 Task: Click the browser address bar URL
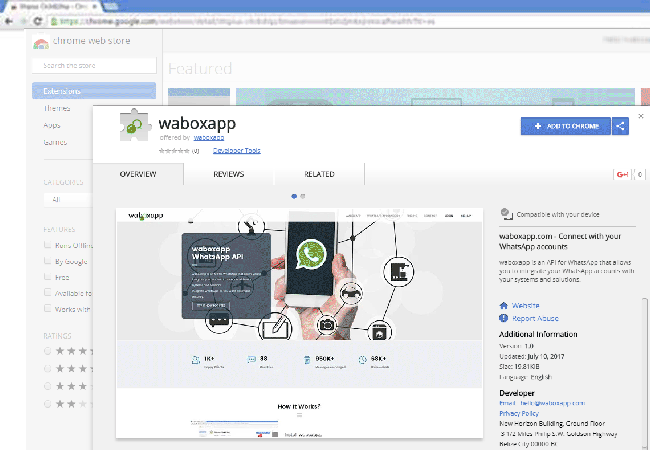click(x=247, y=21)
